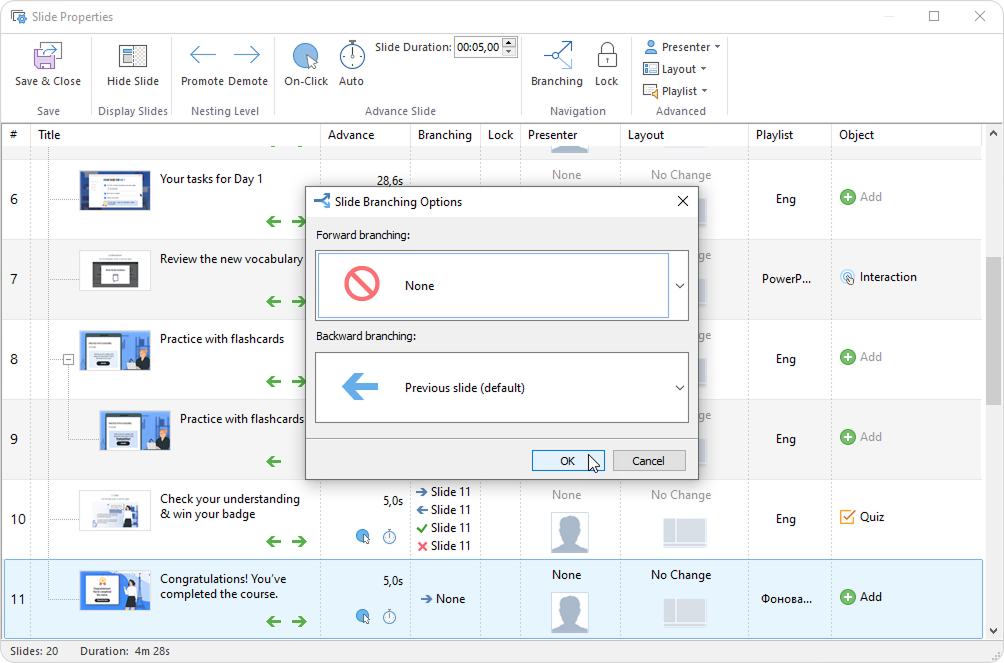This screenshot has width=1004, height=663.
Task: Open the Backward branching dropdown
Action: pyautogui.click(x=679, y=388)
